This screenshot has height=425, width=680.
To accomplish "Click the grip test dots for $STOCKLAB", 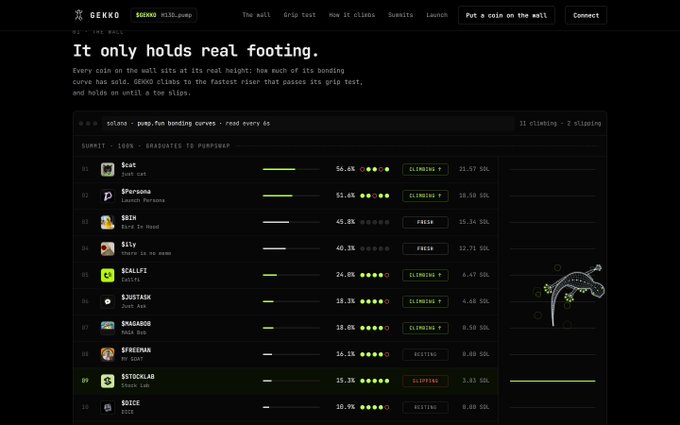I will (x=375, y=381).
